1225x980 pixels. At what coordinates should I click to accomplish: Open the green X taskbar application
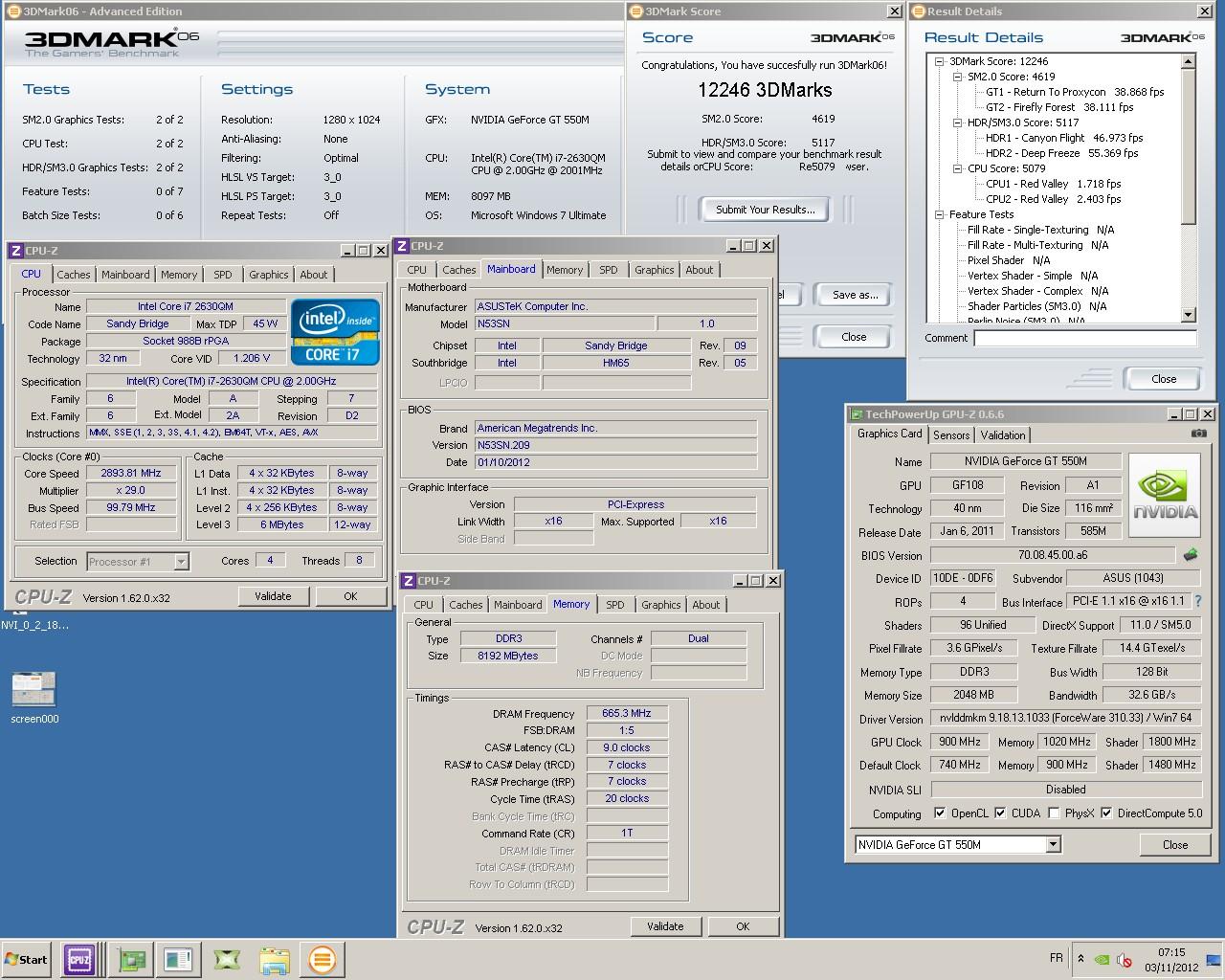(227, 960)
